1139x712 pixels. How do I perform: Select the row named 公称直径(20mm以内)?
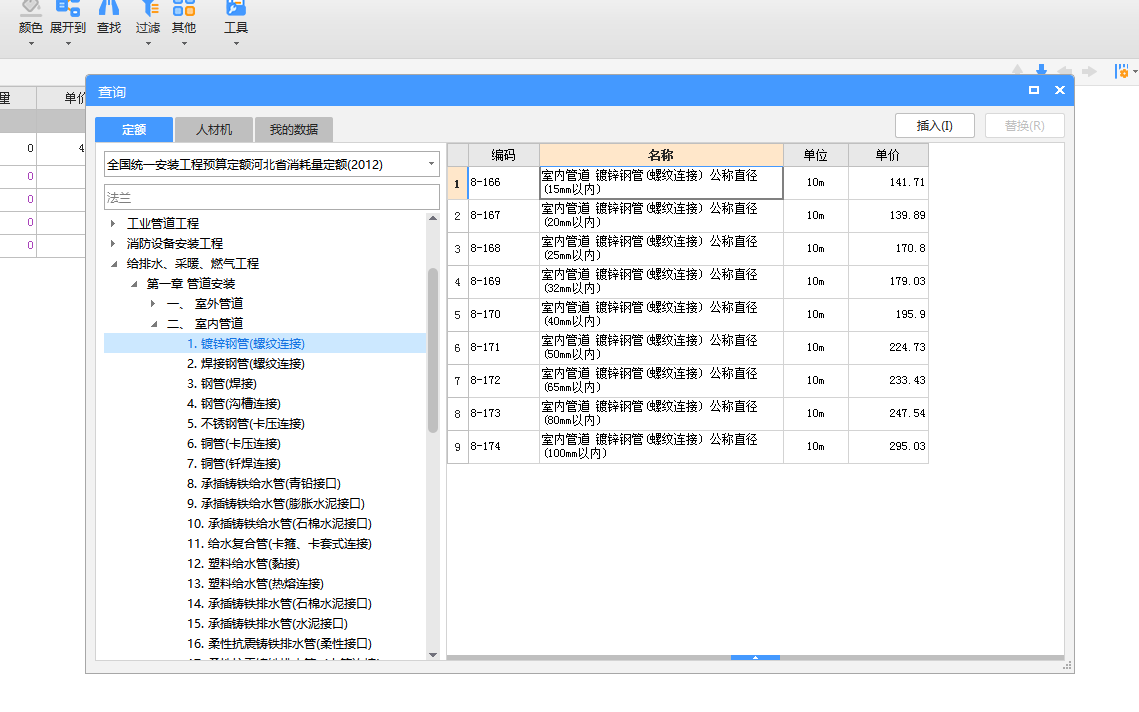tap(661, 215)
